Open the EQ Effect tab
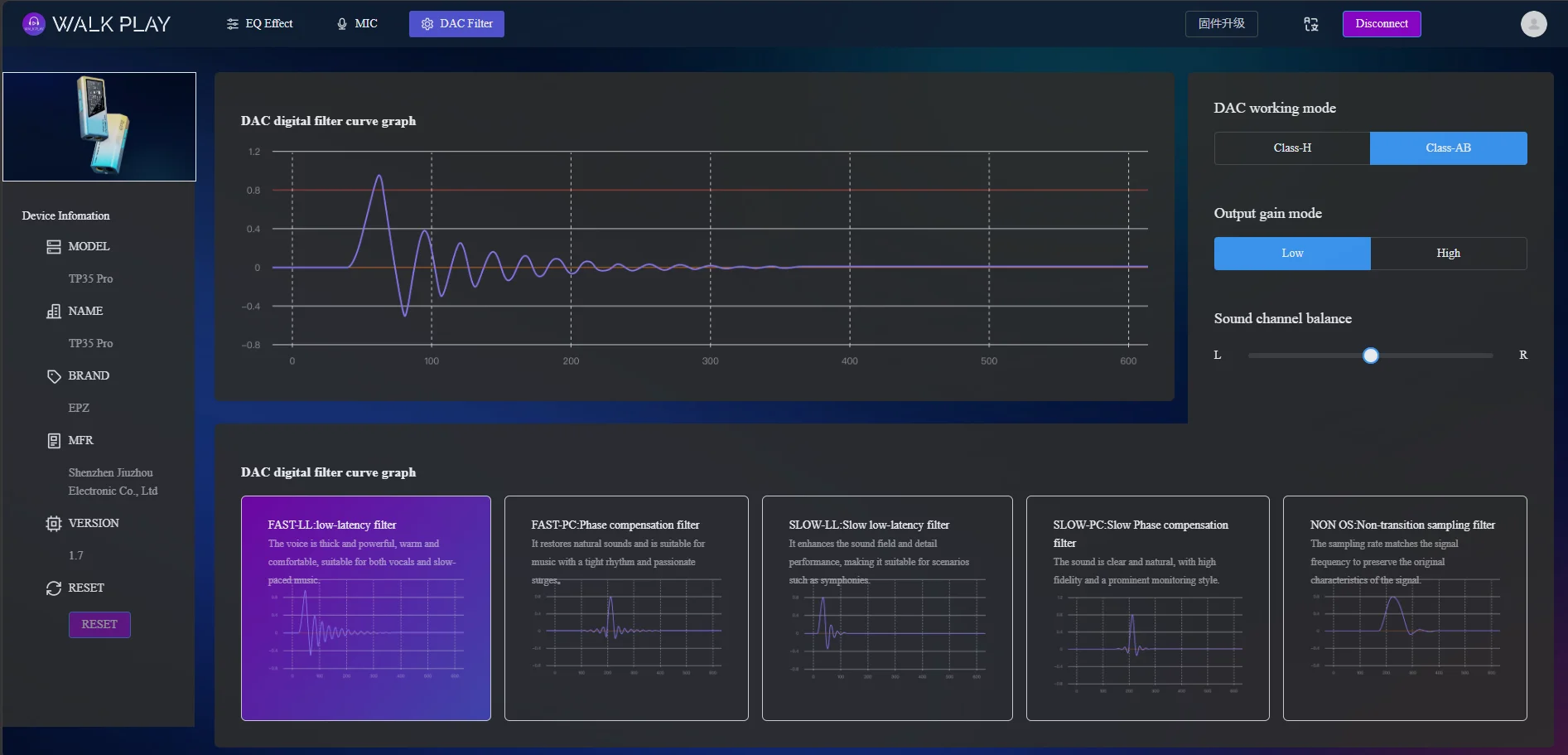Screen dimensions: 1568x755 (259, 24)
